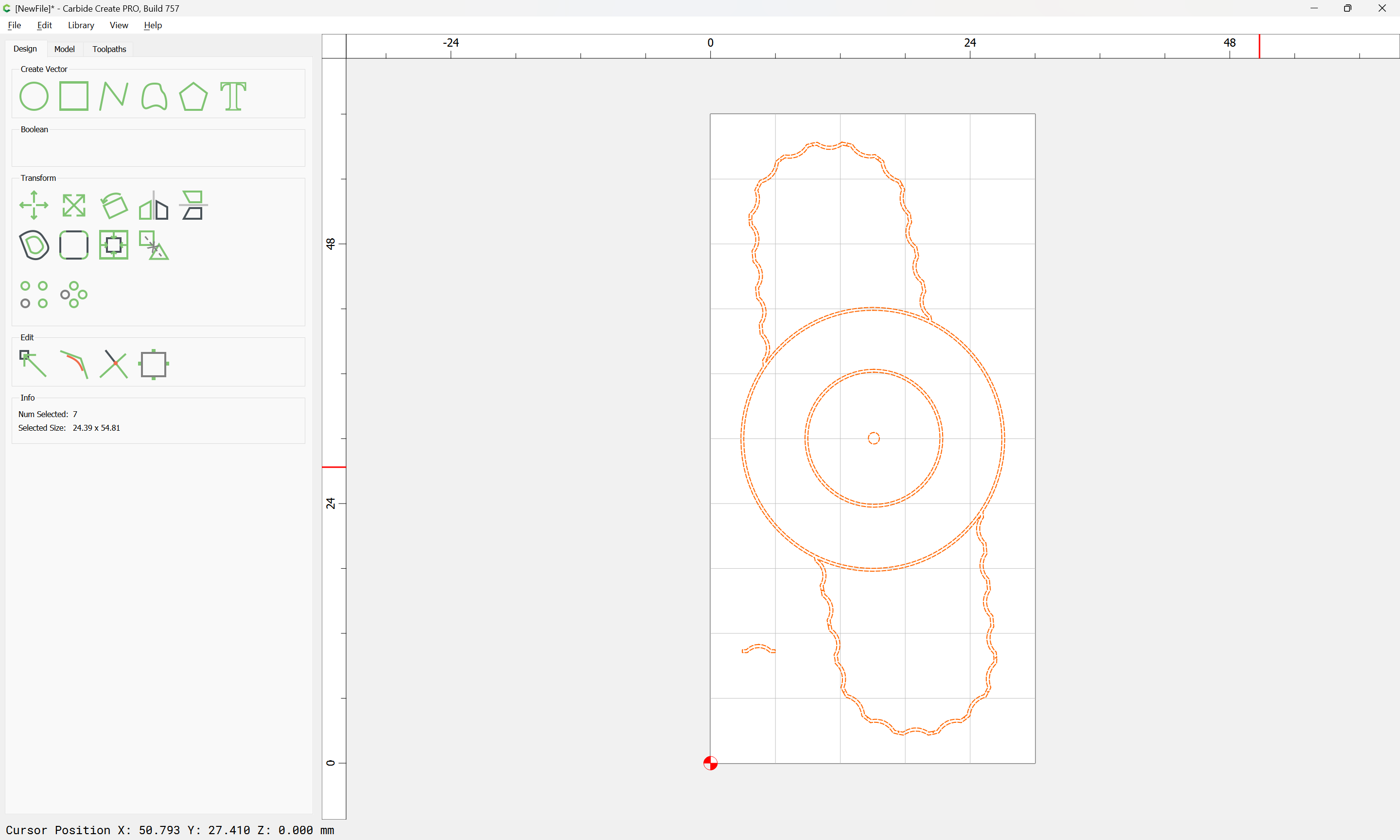1400x840 pixels.
Task: Open the Linear Array tool
Action: pyautogui.click(x=34, y=294)
